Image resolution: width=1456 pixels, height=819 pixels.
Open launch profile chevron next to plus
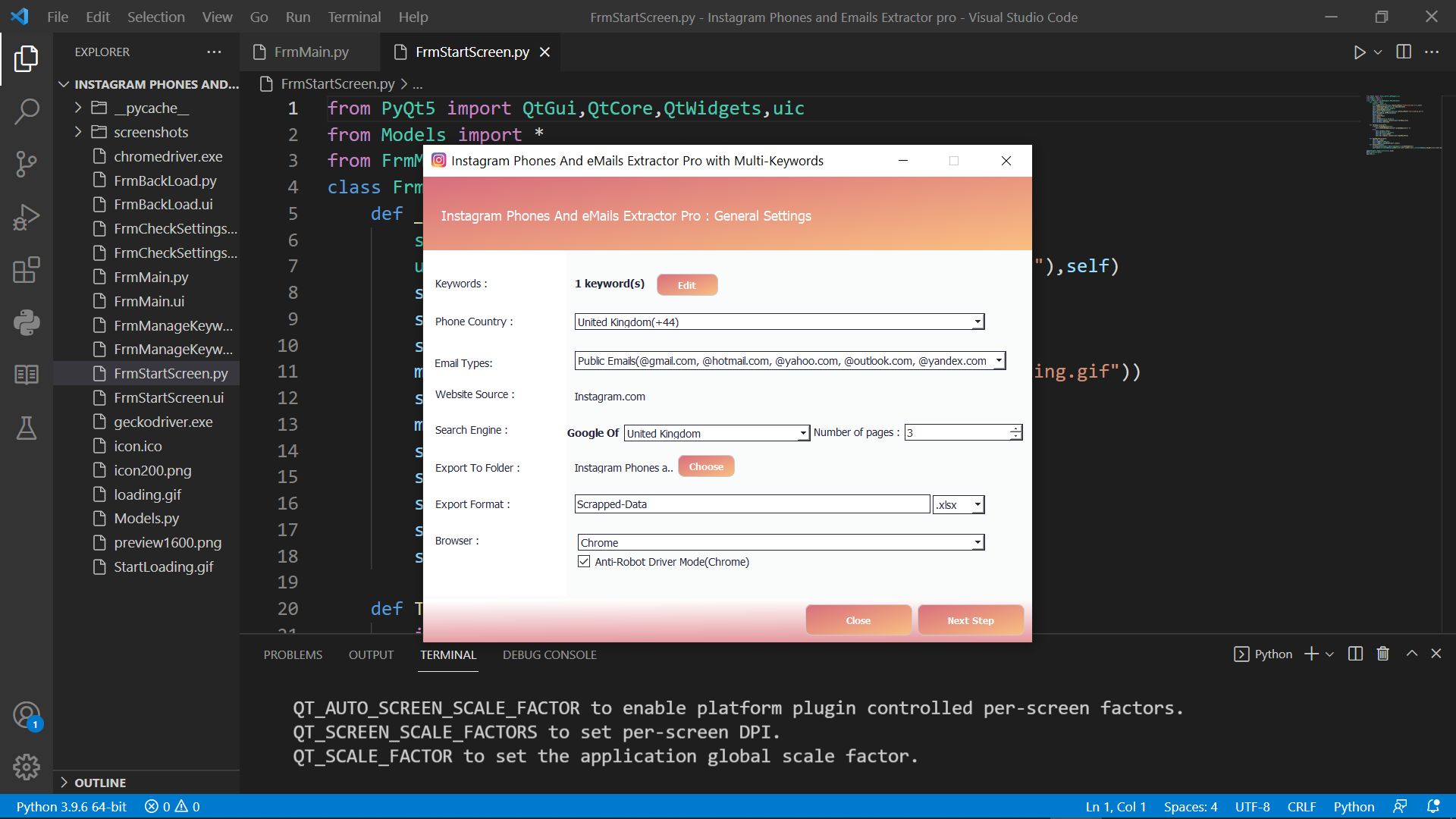pyautogui.click(x=1329, y=654)
